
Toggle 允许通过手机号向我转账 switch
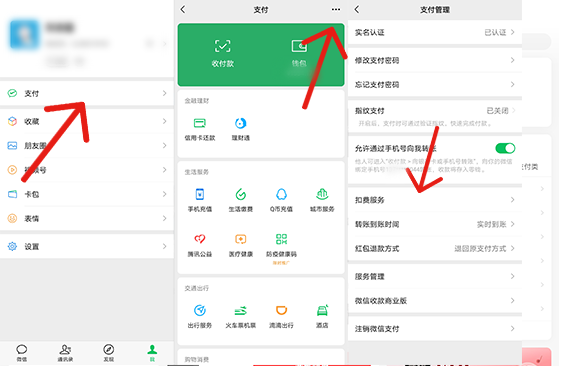[x=505, y=148]
